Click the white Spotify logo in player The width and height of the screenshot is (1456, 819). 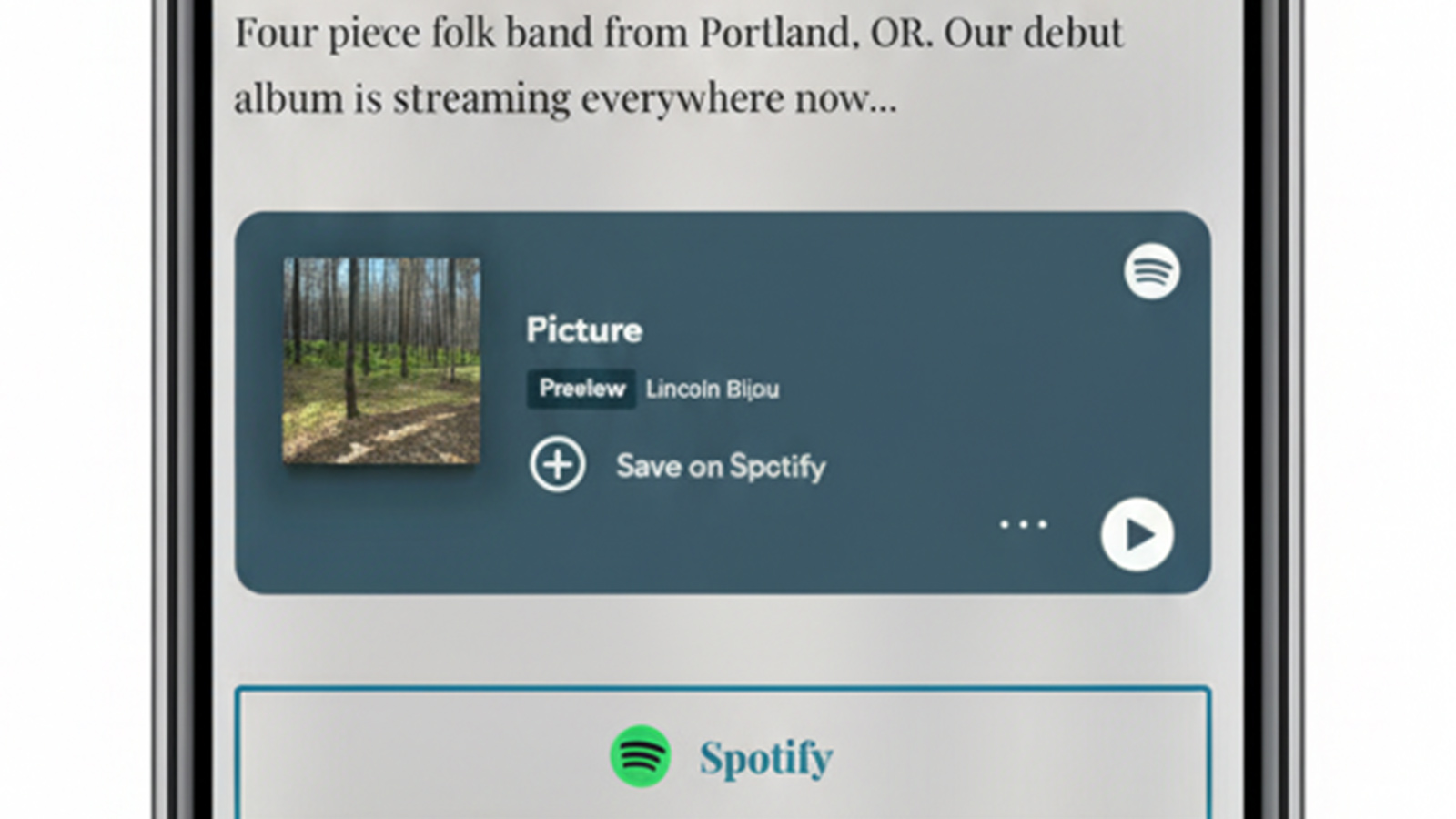click(1151, 271)
